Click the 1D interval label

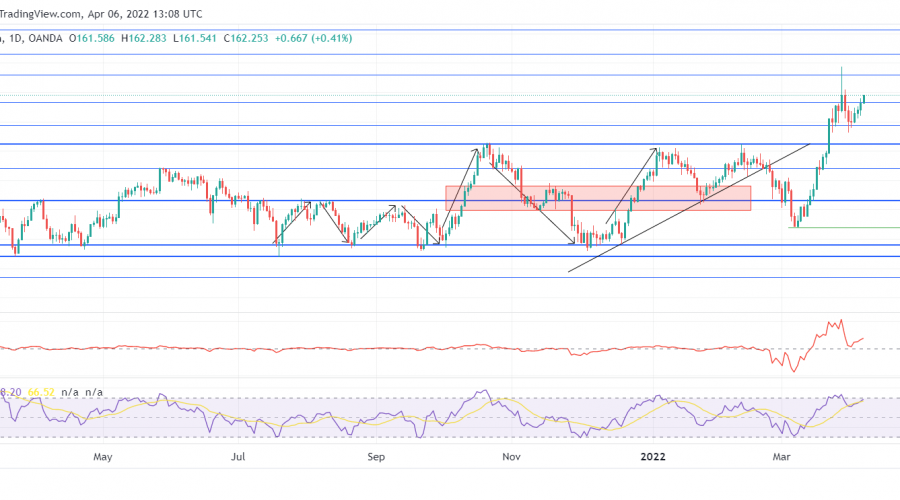tap(15, 38)
